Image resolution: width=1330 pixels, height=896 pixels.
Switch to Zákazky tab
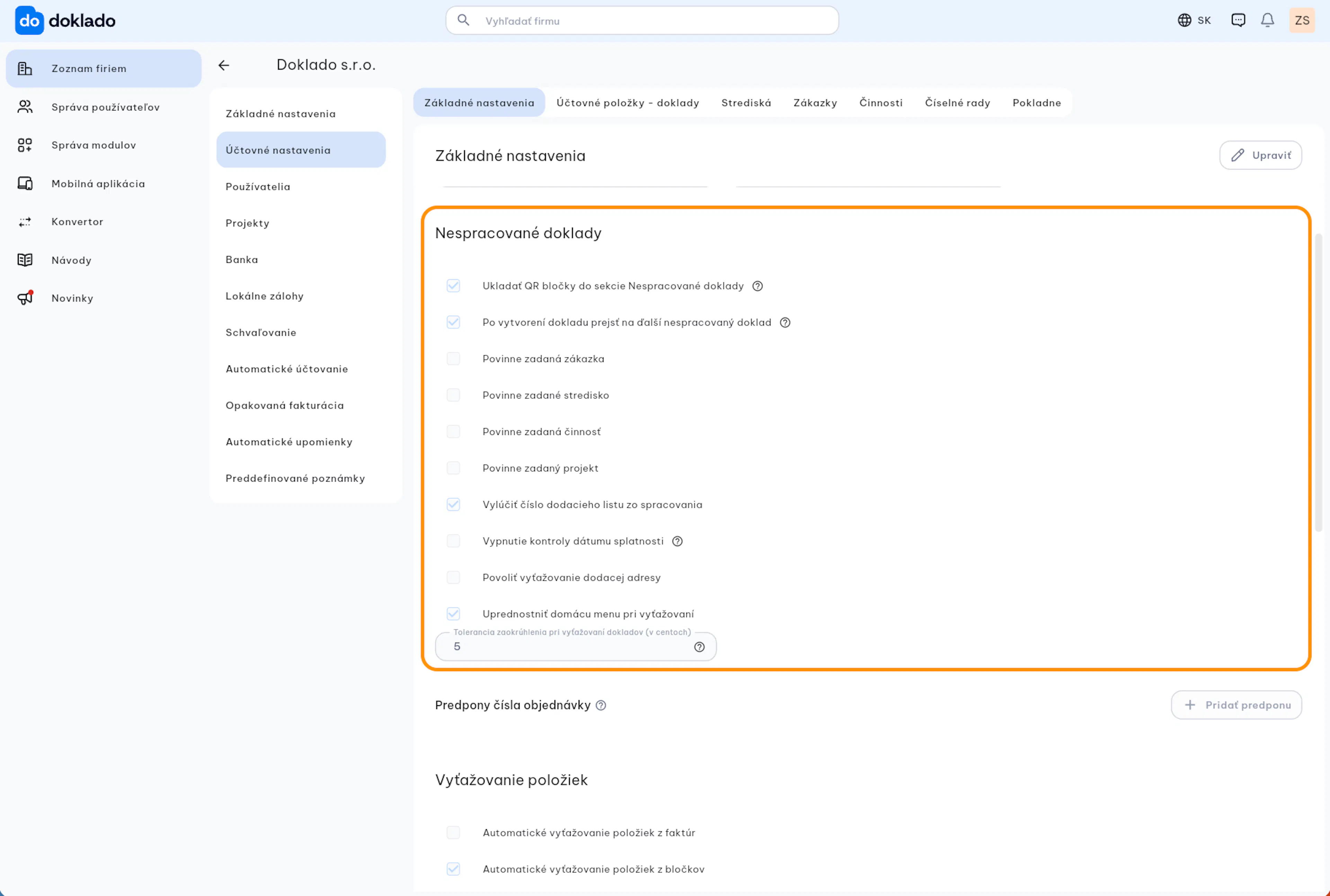tap(815, 103)
